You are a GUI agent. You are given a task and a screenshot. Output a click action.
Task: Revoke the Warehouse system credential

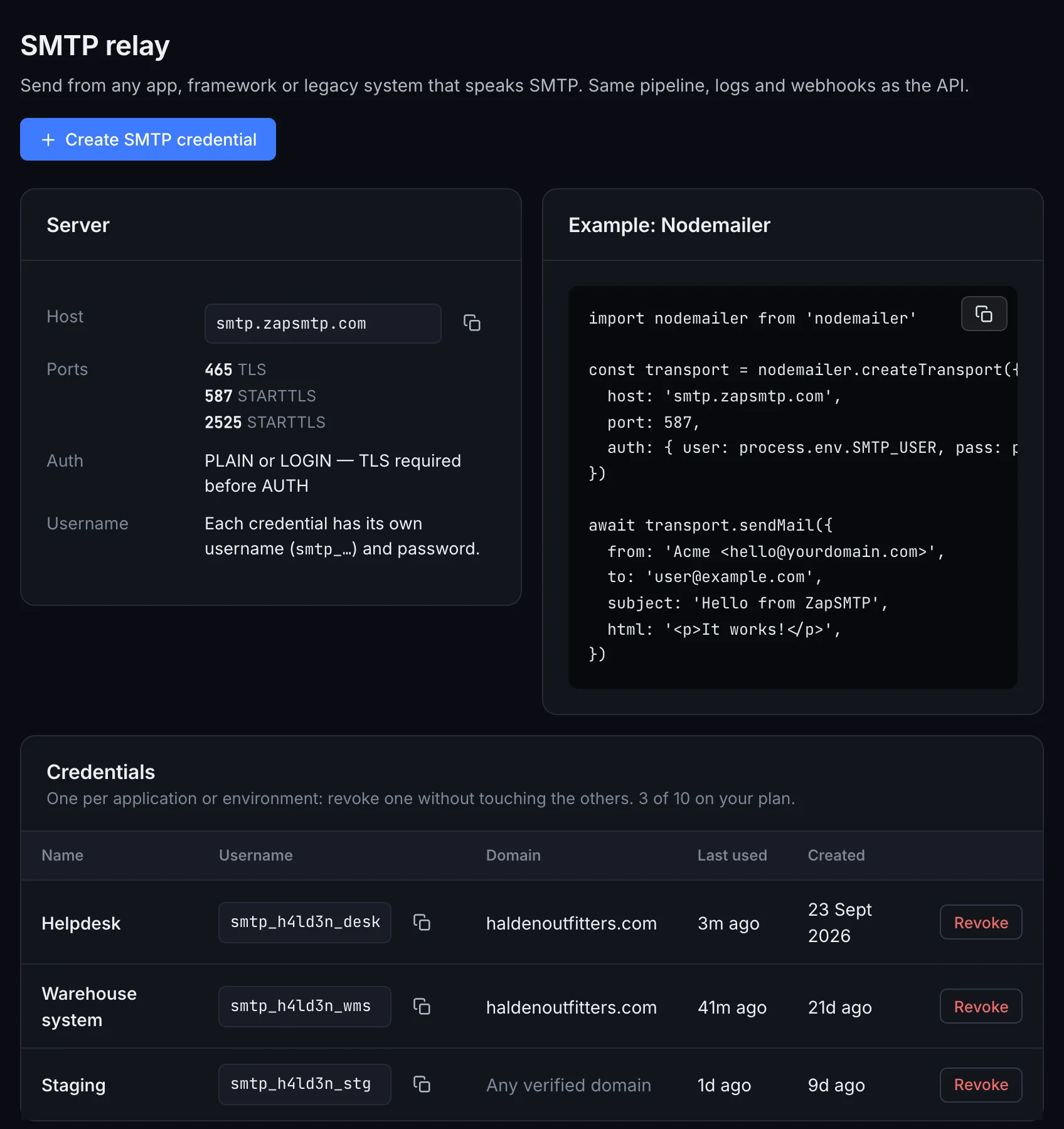[x=981, y=1006]
